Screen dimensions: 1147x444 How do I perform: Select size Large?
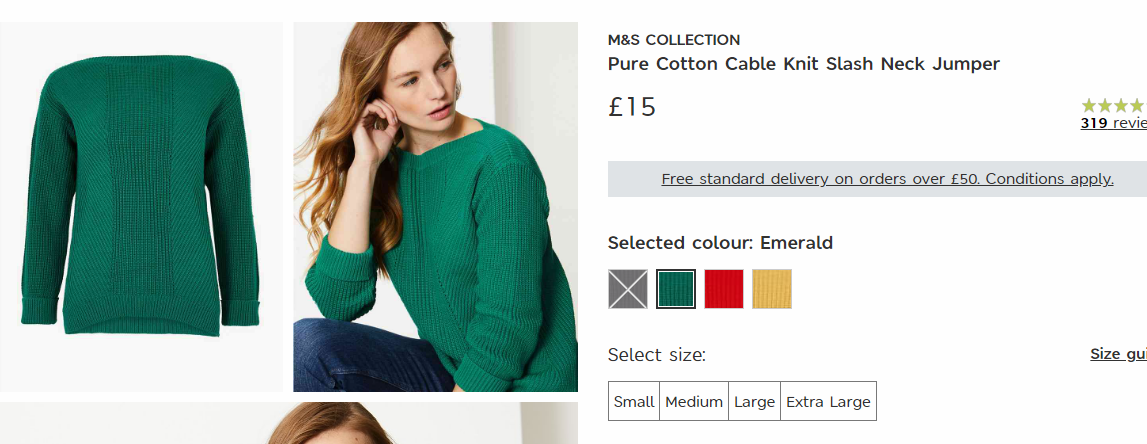pos(754,402)
